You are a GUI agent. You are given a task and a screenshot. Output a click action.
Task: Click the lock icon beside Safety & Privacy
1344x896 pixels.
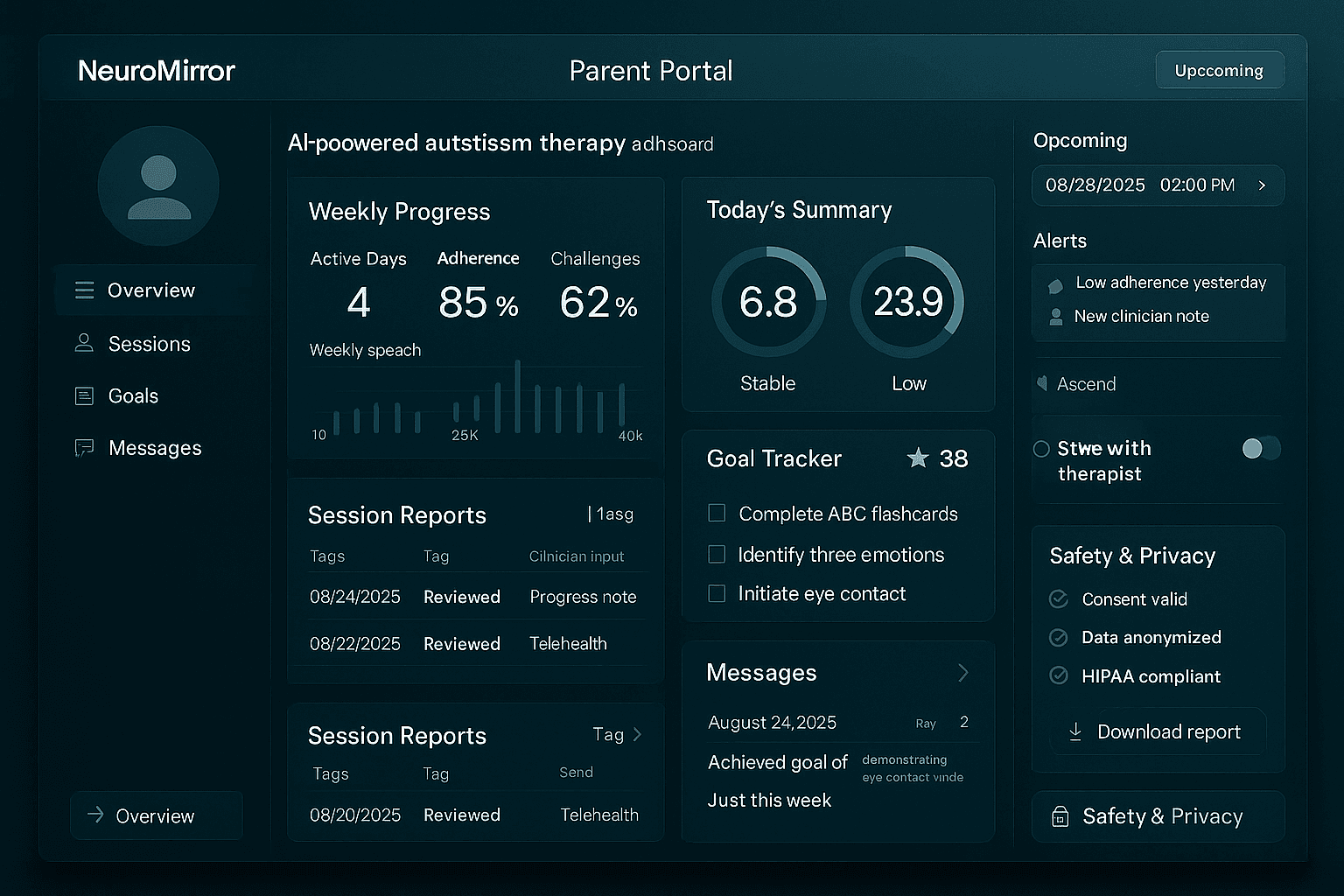pos(1060,816)
